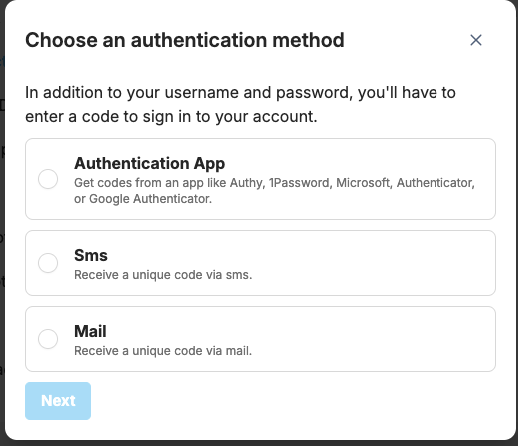Click the dark backdrop left of dialog
Viewport: 518px width, 446px height.
(2, 200)
